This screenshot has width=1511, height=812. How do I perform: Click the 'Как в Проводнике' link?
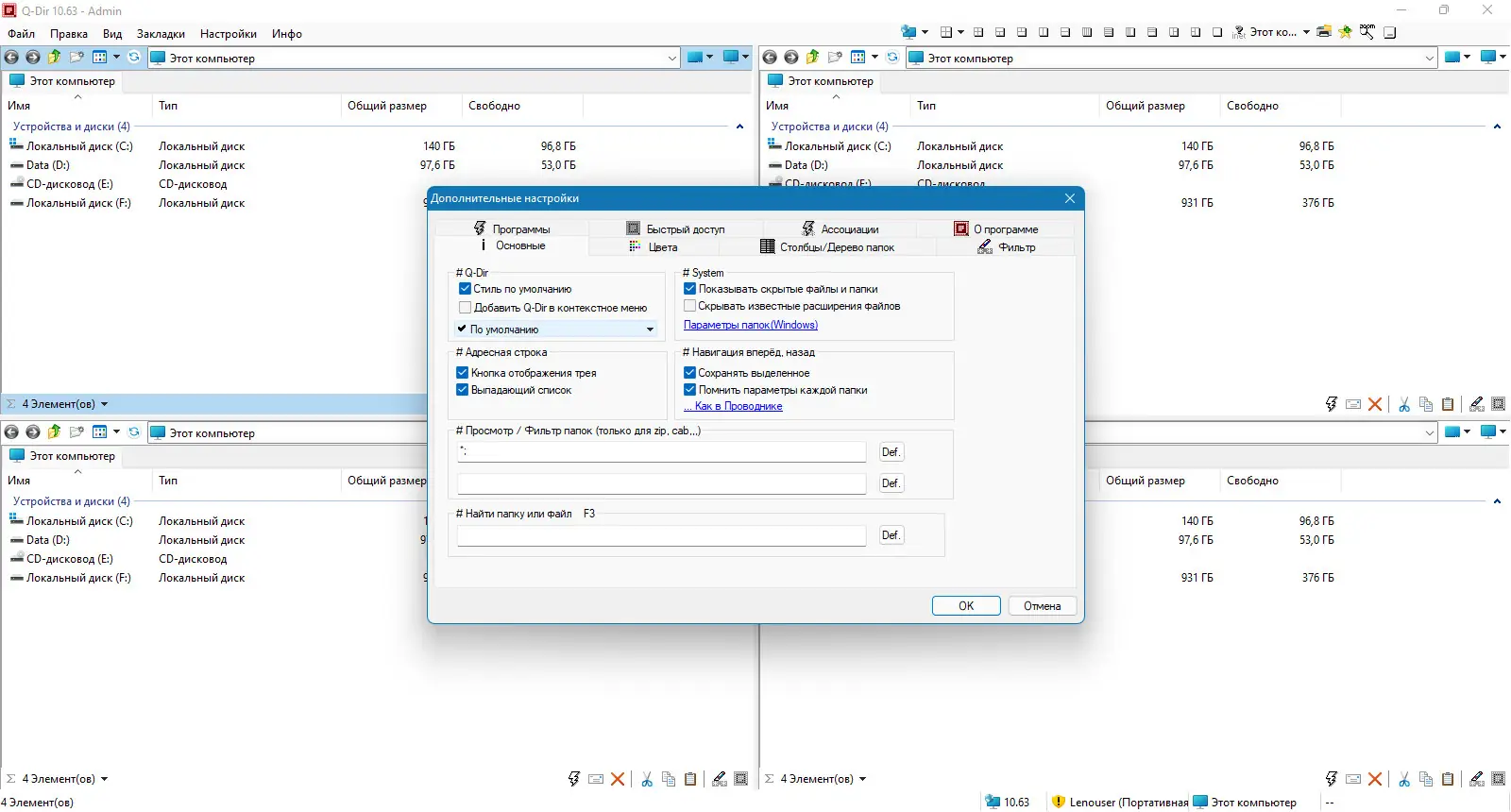pyautogui.click(x=733, y=406)
